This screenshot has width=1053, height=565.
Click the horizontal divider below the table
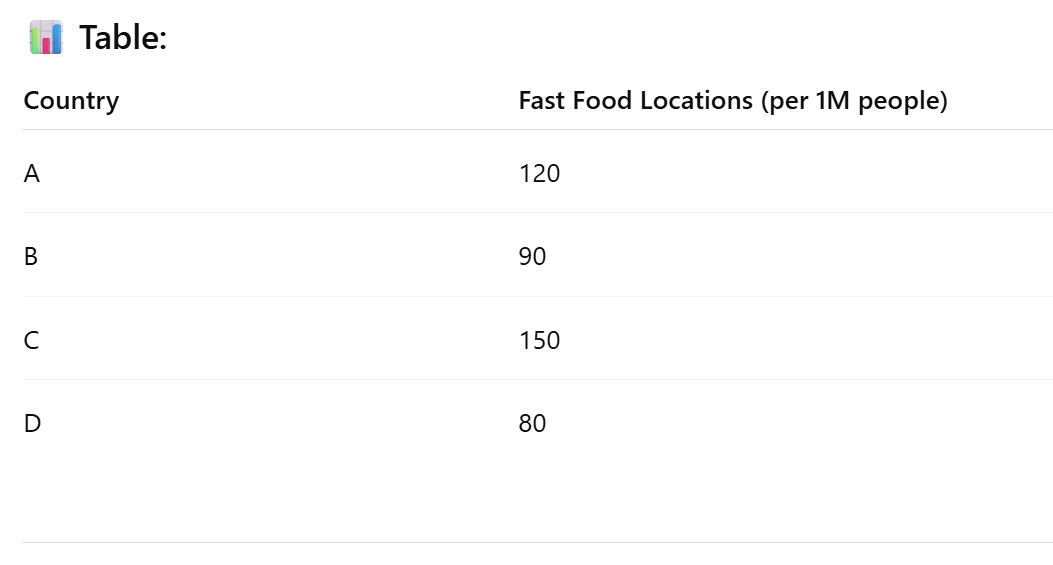(x=538, y=542)
